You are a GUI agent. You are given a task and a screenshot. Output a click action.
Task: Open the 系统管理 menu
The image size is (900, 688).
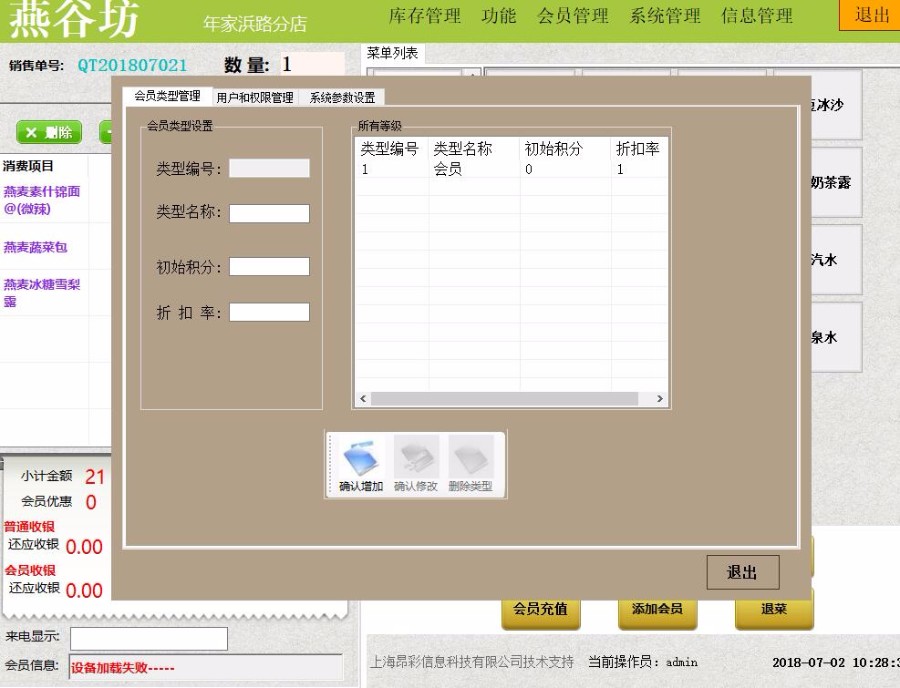tap(665, 16)
